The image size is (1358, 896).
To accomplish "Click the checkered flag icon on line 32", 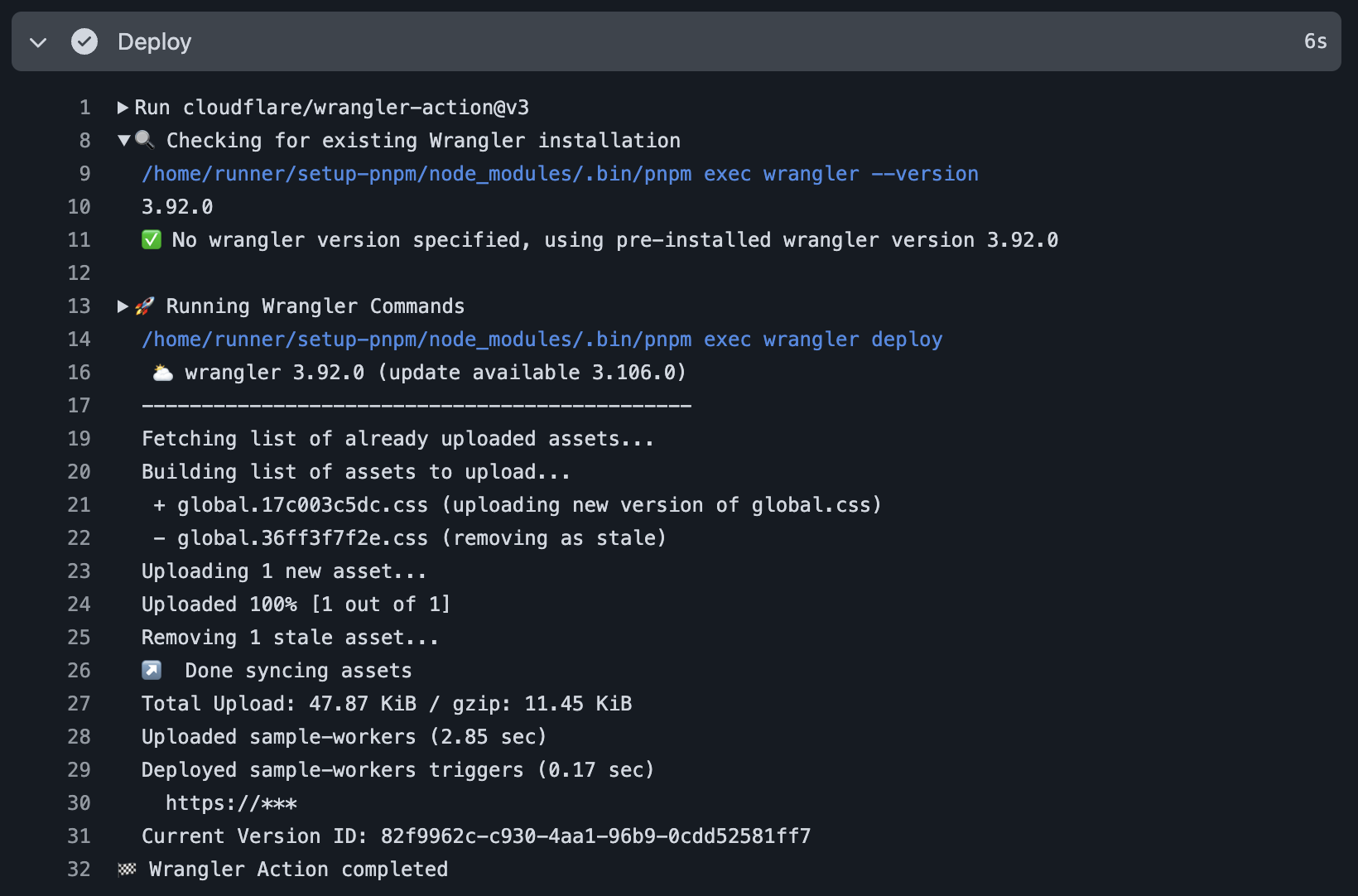I will (x=127, y=870).
